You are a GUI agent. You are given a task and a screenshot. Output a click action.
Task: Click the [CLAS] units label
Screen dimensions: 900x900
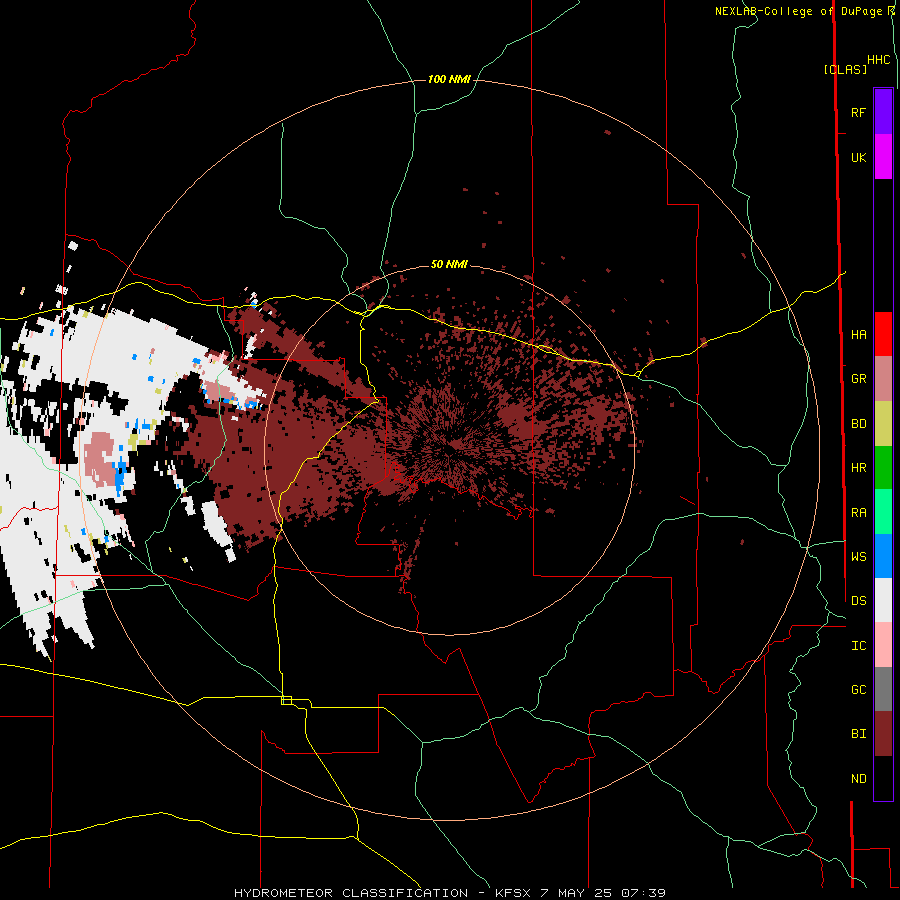click(845, 69)
